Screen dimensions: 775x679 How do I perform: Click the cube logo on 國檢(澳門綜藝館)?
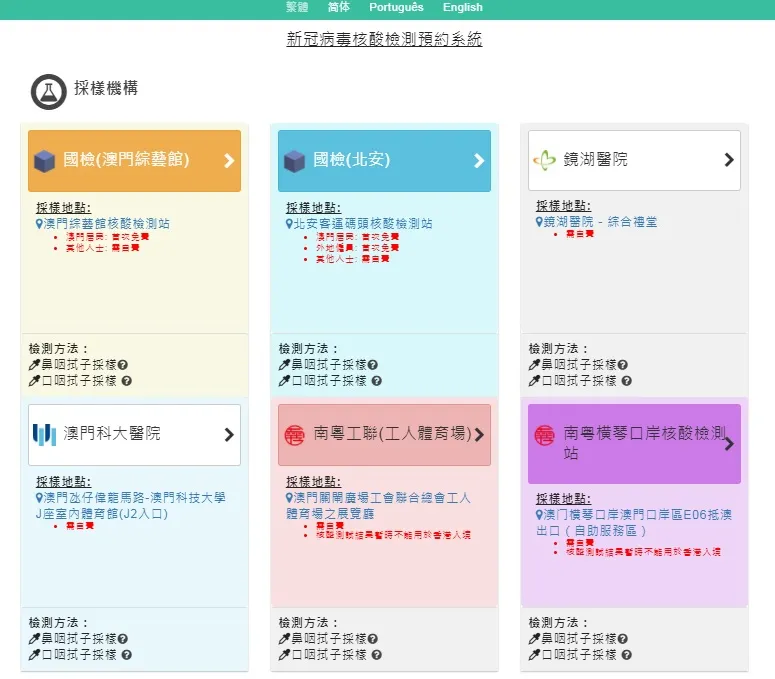(44, 161)
